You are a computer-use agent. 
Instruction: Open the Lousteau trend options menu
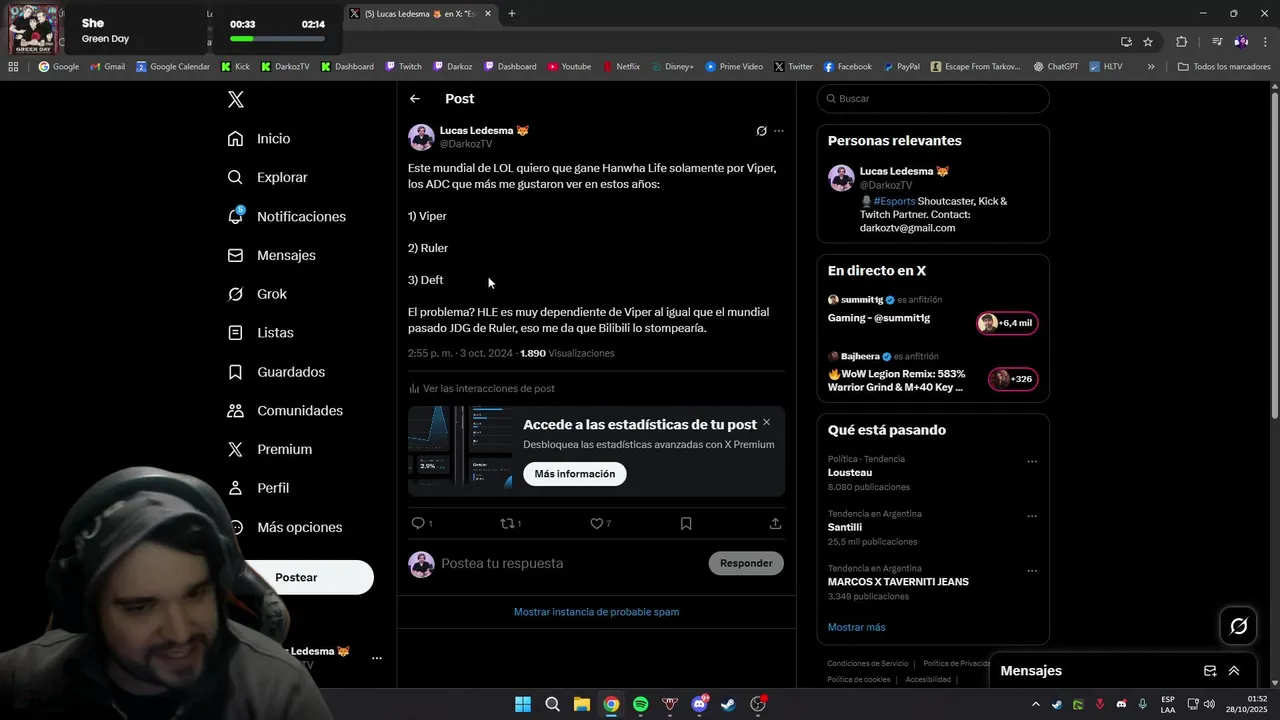tap(1032, 462)
